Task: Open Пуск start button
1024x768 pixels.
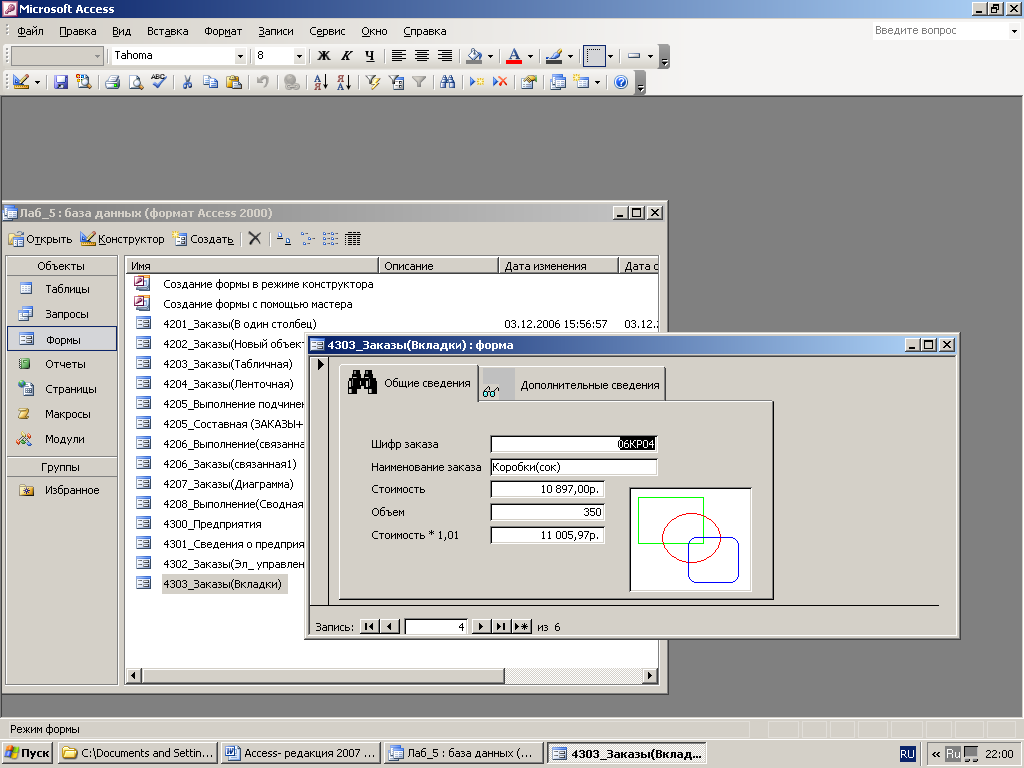Action: 27,754
